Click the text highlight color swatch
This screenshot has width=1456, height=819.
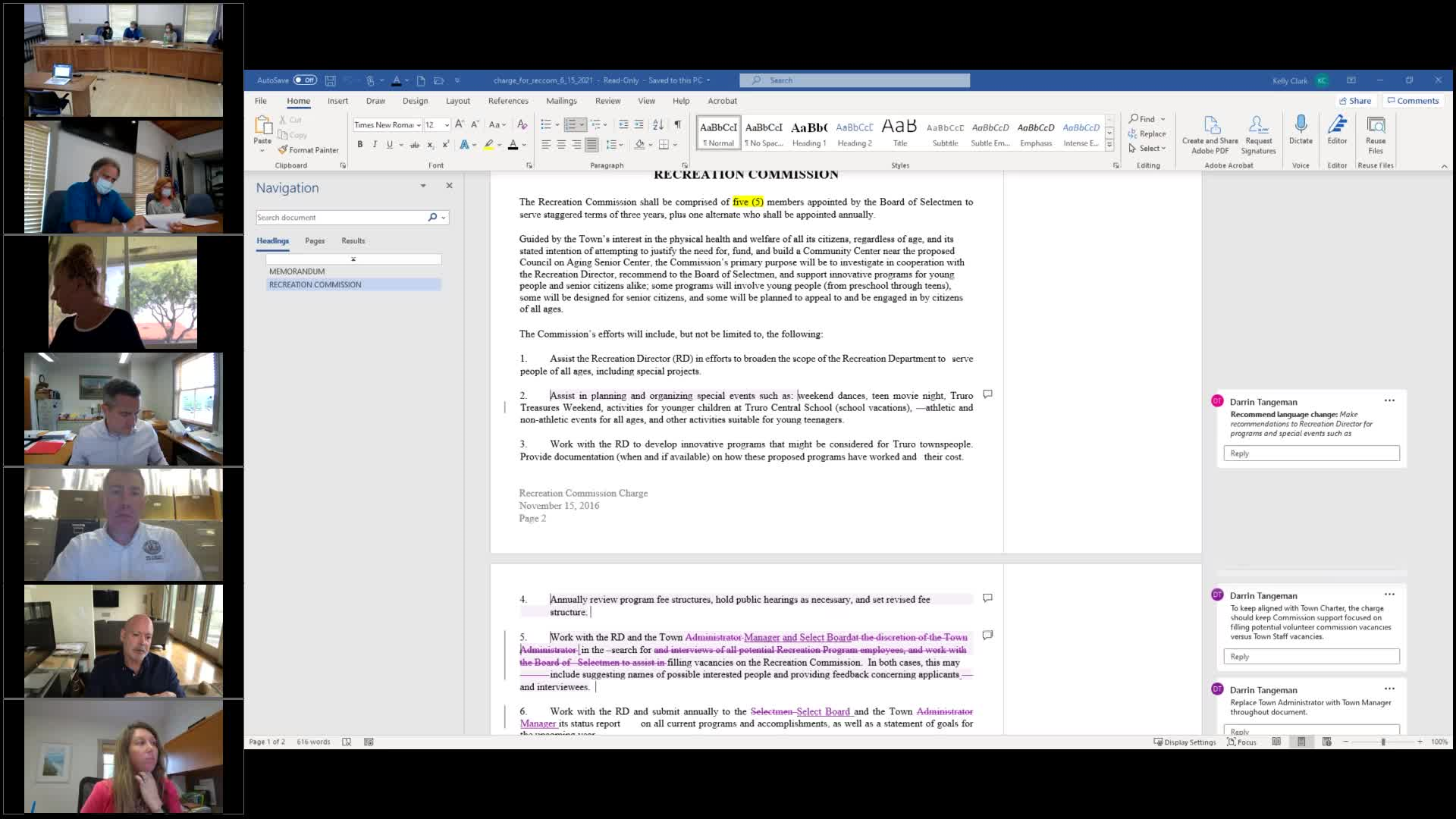coord(488,145)
